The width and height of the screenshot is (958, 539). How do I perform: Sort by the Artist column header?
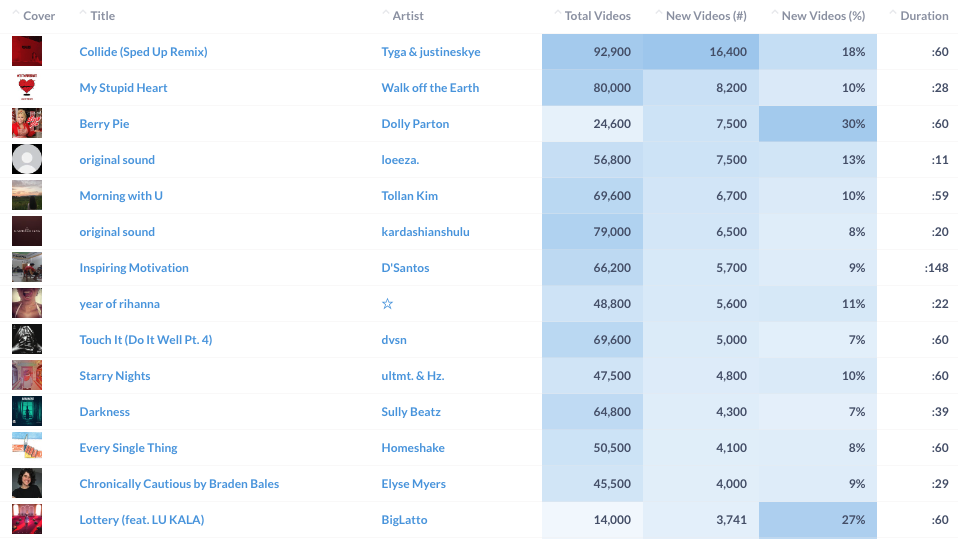(x=408, y=16)
